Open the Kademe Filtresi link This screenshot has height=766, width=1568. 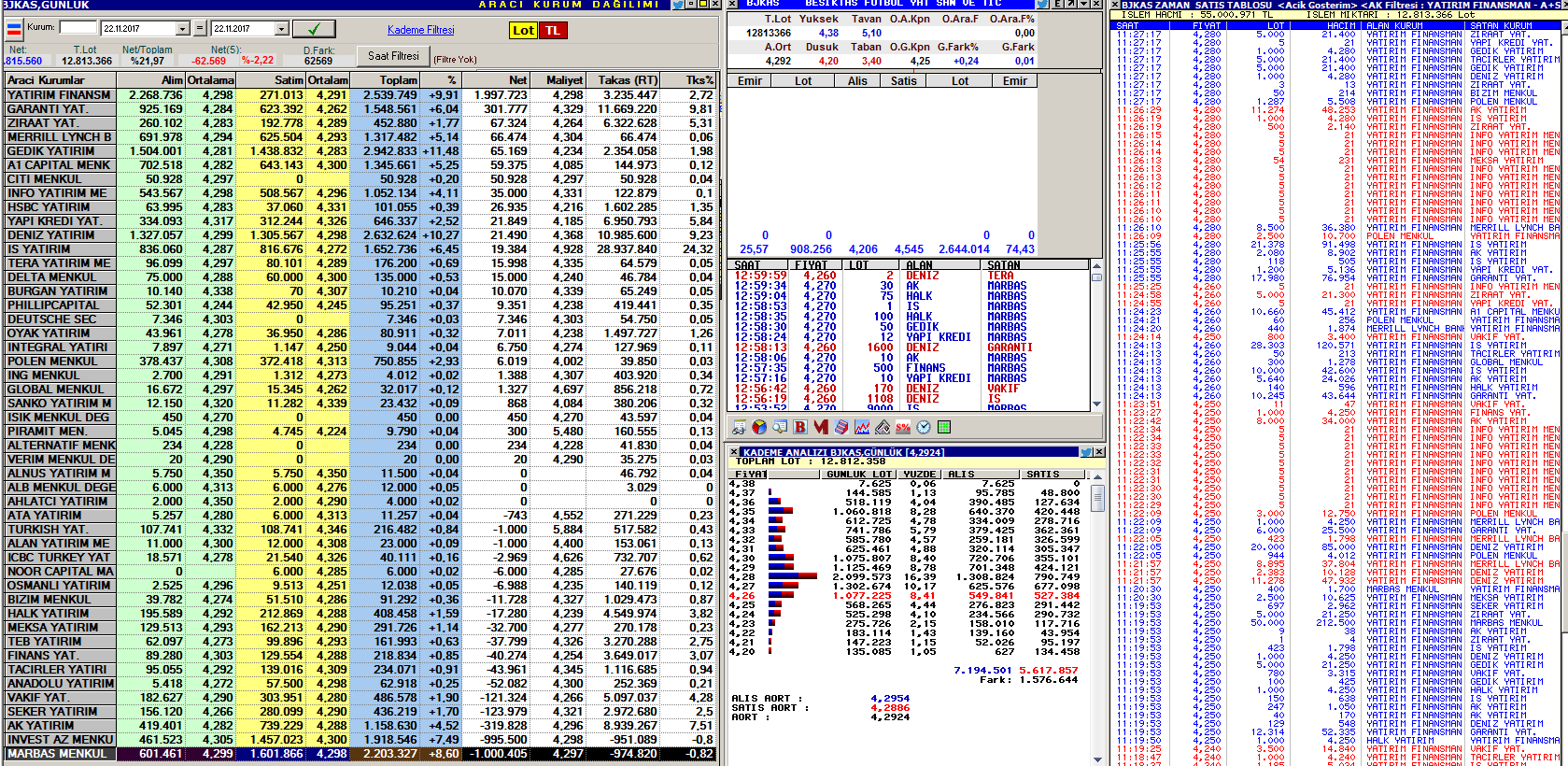click(421, 30)
